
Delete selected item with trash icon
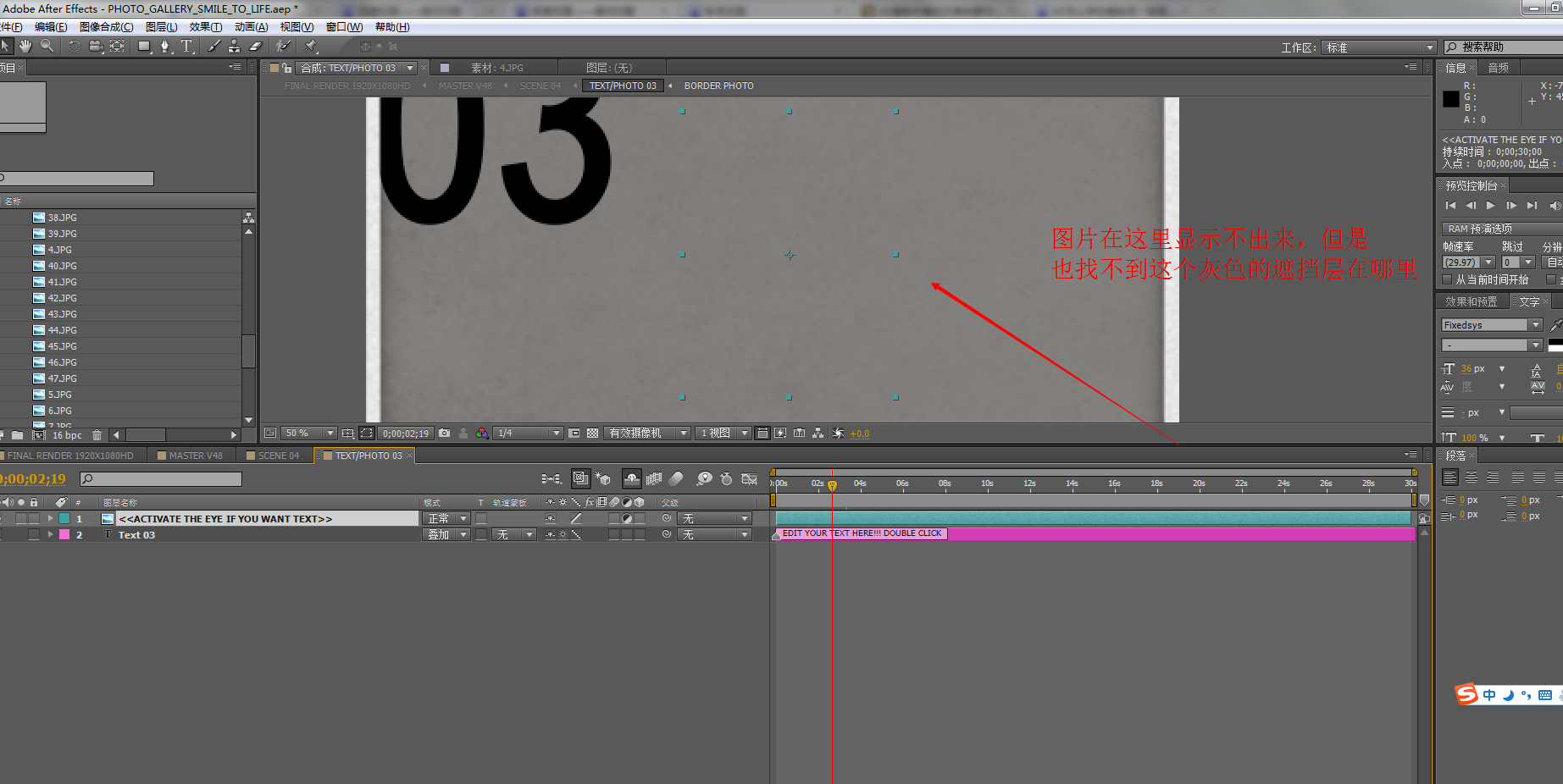(x=97, y=435)
